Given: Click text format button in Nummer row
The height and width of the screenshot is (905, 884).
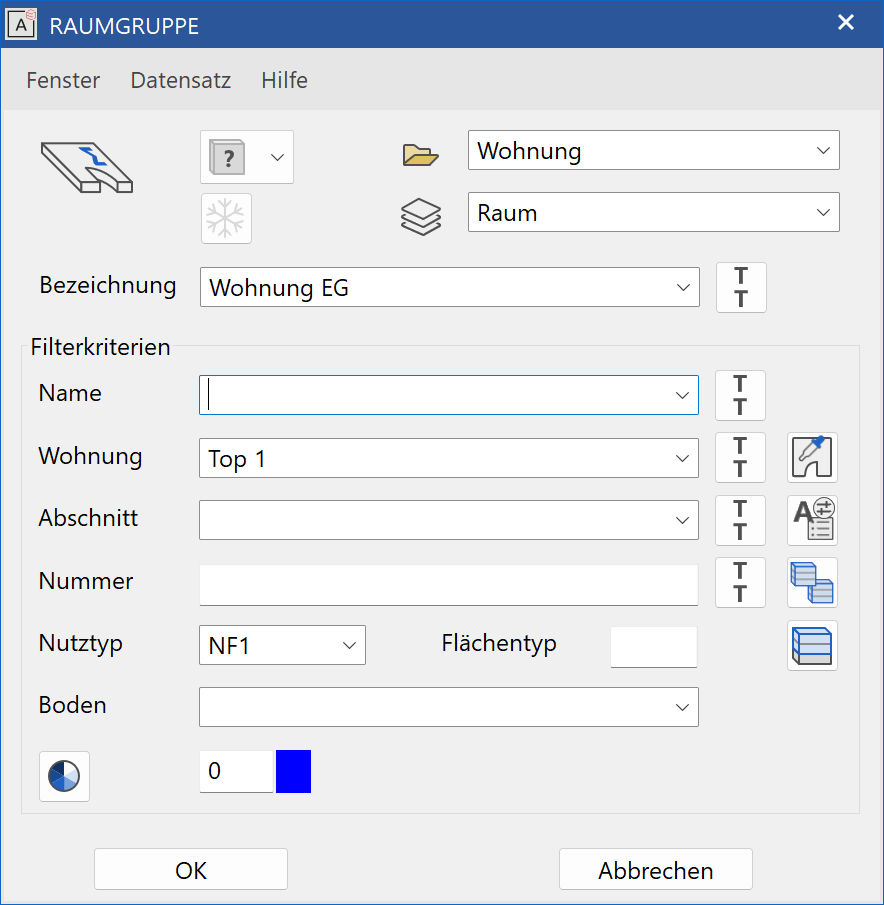Looking at the screenshot, I should pyautogui.click(x=740, y=582).
